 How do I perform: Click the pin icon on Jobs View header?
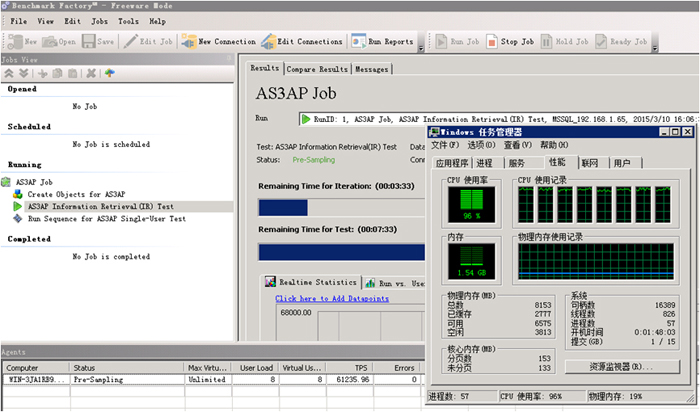(229, 59)
